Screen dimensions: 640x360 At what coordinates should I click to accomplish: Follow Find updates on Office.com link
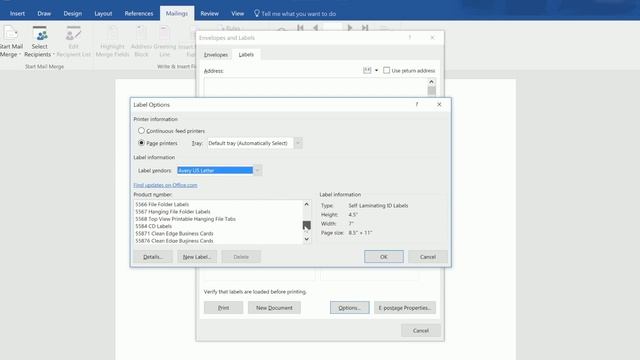coord(165,185)
